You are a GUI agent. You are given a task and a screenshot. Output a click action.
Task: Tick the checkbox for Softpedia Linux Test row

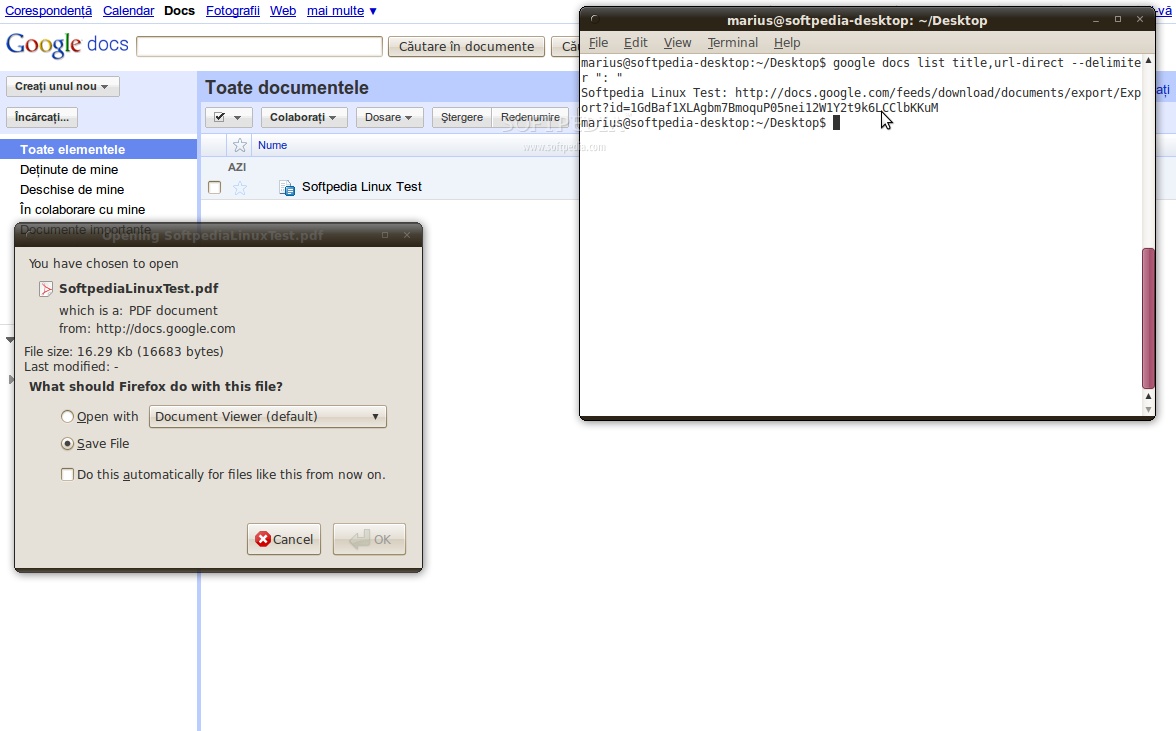[x=214, y=187]
